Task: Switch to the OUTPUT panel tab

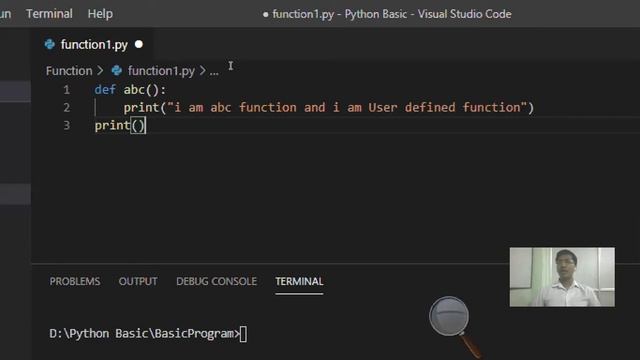Action: pyautogui.click(x=138, y=281)
